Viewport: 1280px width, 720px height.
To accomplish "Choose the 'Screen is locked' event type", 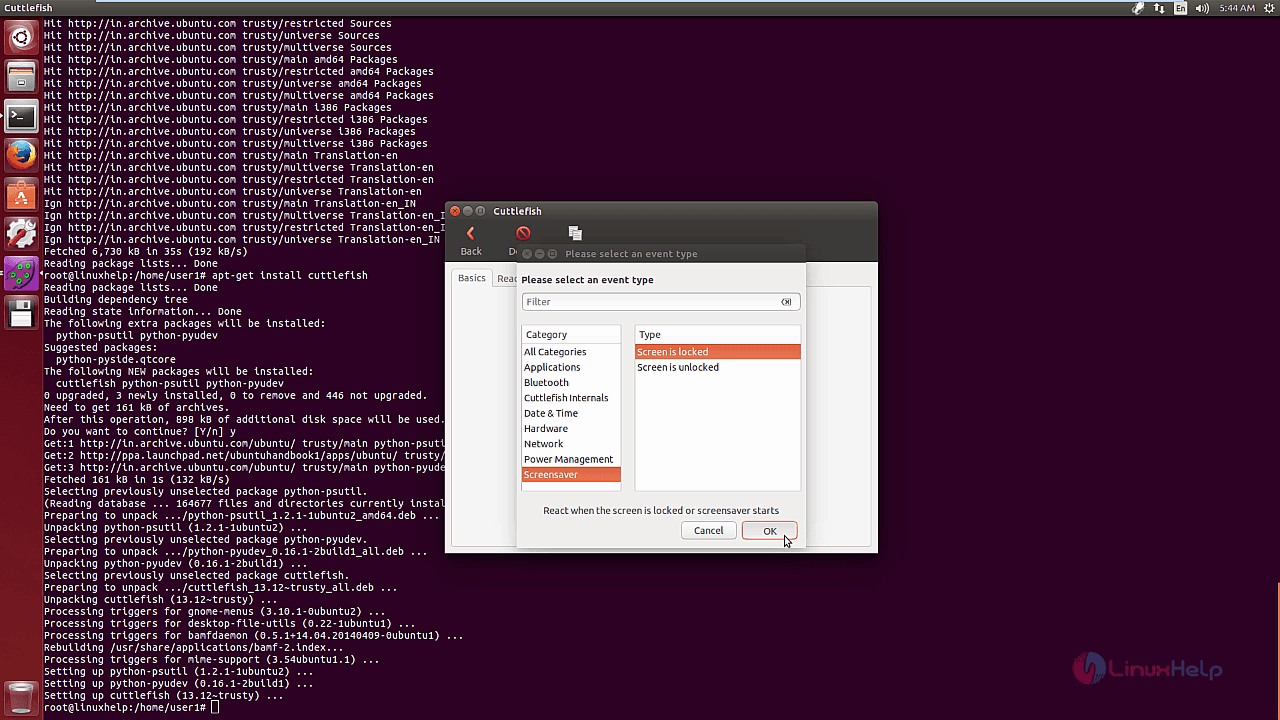I will [718, 352].
